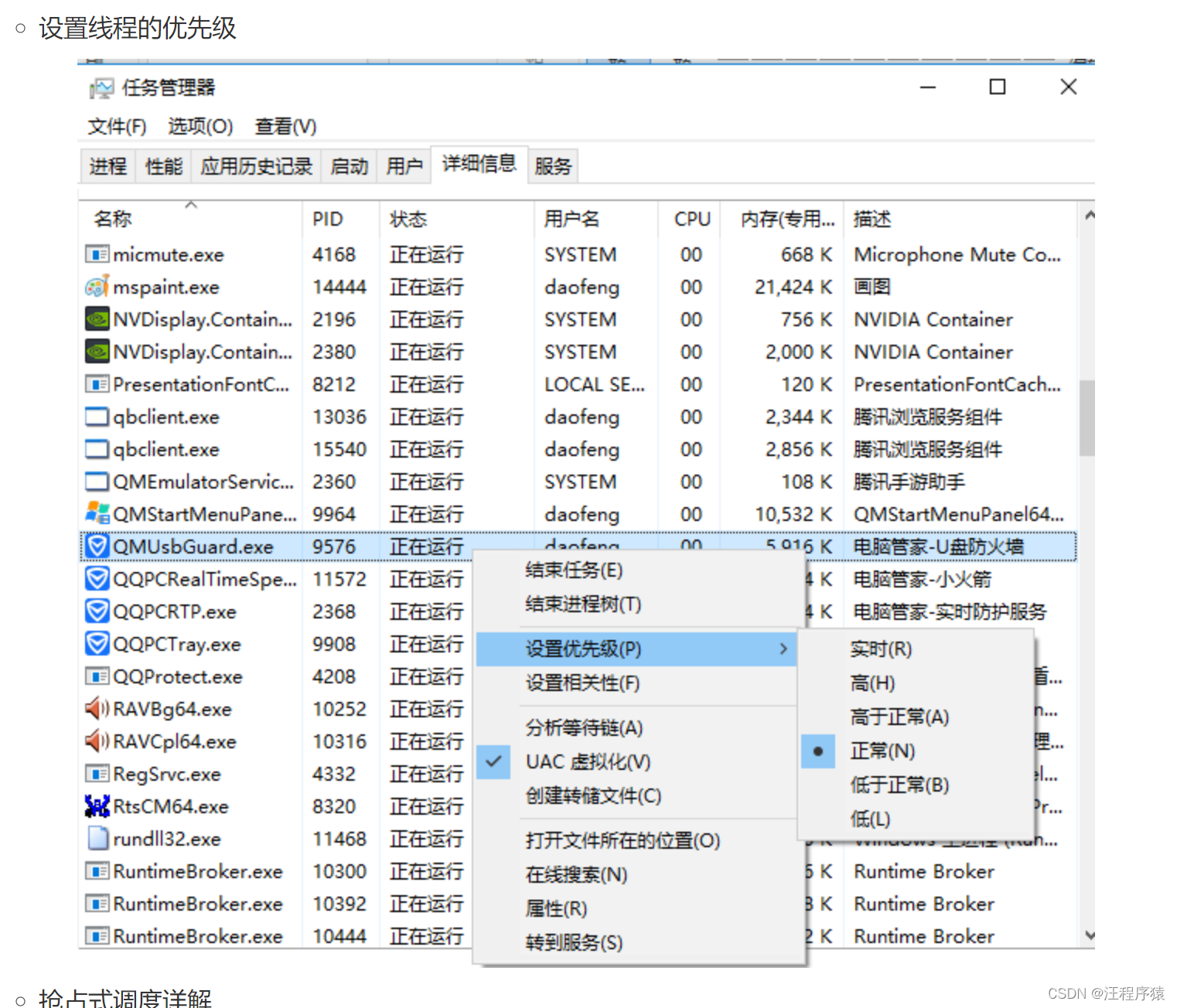
Task: Open the 选项(O) menu
Action: pos(200,126)
